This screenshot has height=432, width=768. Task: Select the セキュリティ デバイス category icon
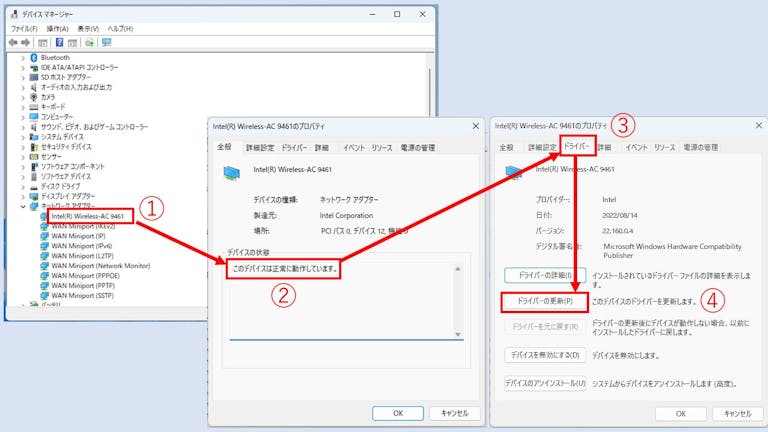pos(34,146)
